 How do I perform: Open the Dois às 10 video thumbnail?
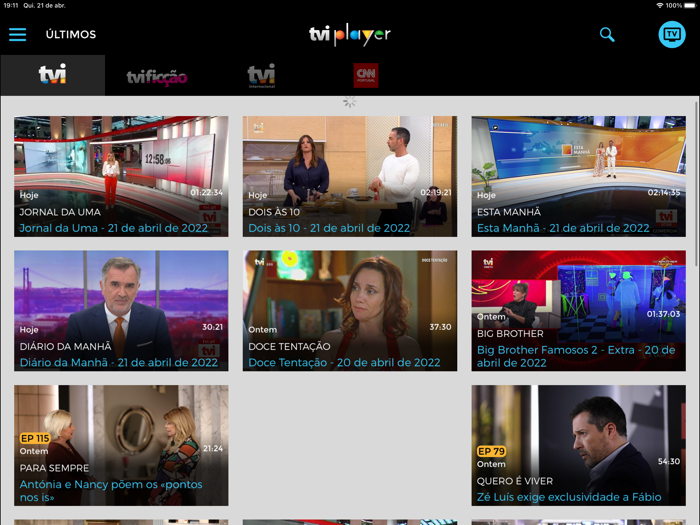pyautogui.click(x=350, y=176)
